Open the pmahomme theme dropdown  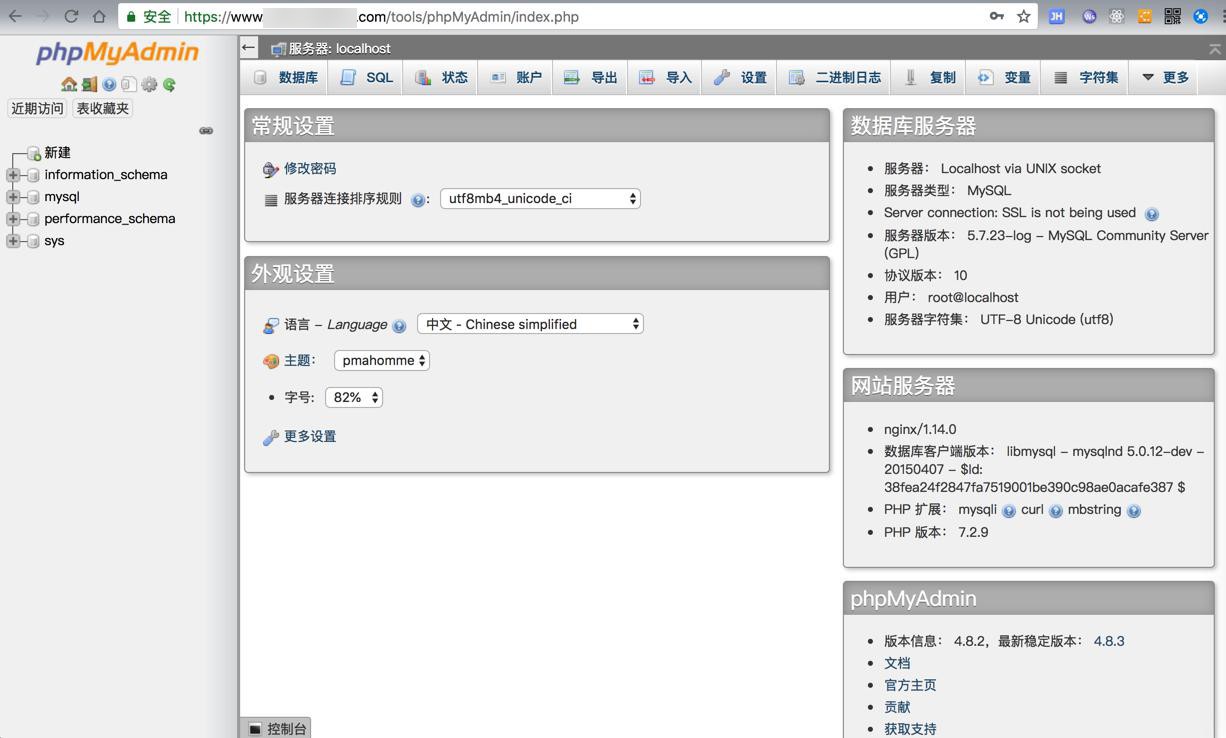pos(382,360)
